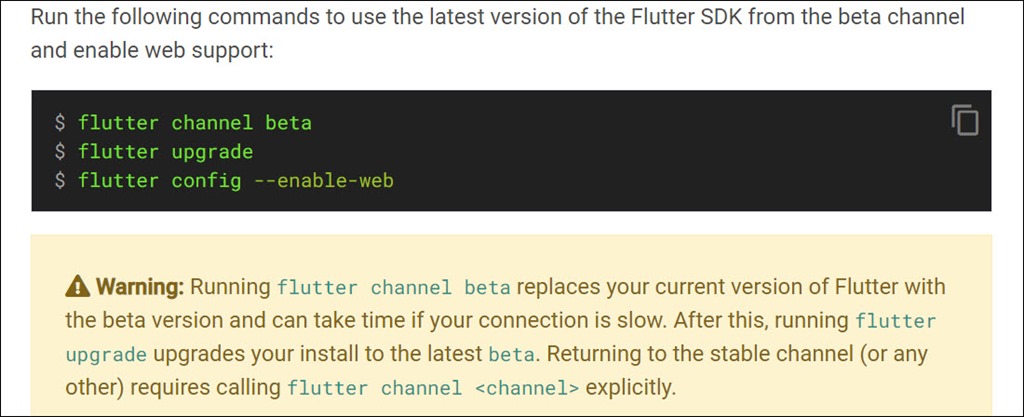Click inline code 'flutter channel beta' in the warning
1024x417 pixels.
click(x=394, y=287)
